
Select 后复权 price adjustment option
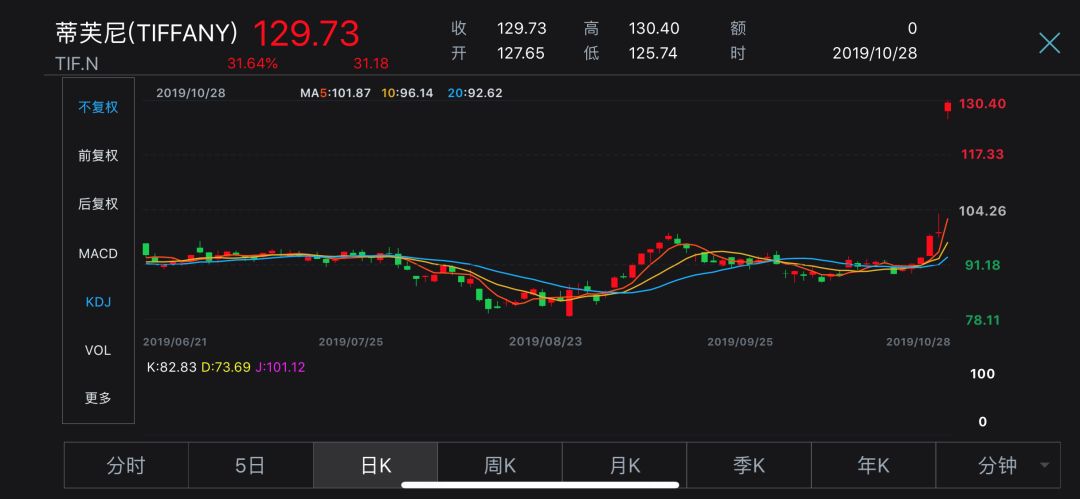pos(98,204)
